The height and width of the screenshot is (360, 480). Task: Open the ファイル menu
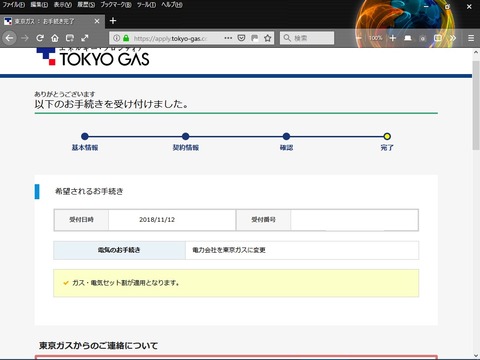point(13,5)
